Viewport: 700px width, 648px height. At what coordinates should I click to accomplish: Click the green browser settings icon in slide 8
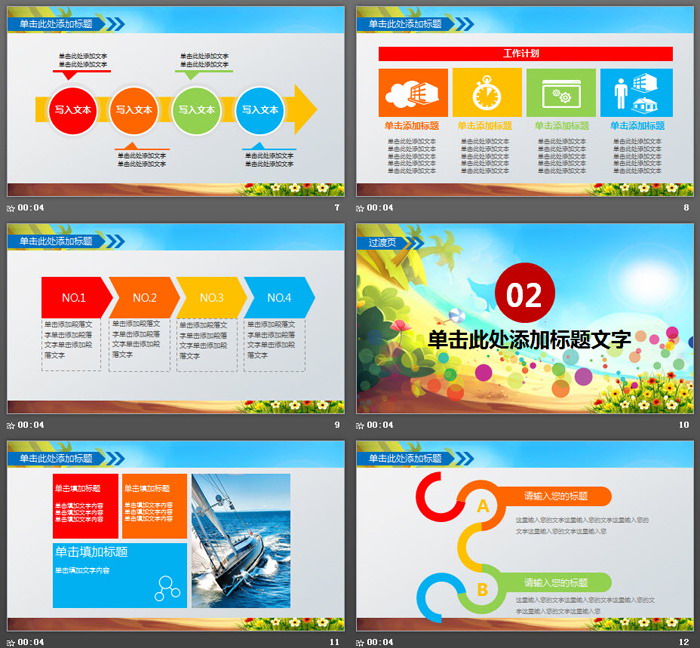pyautogui.click(x=560, y=93)
